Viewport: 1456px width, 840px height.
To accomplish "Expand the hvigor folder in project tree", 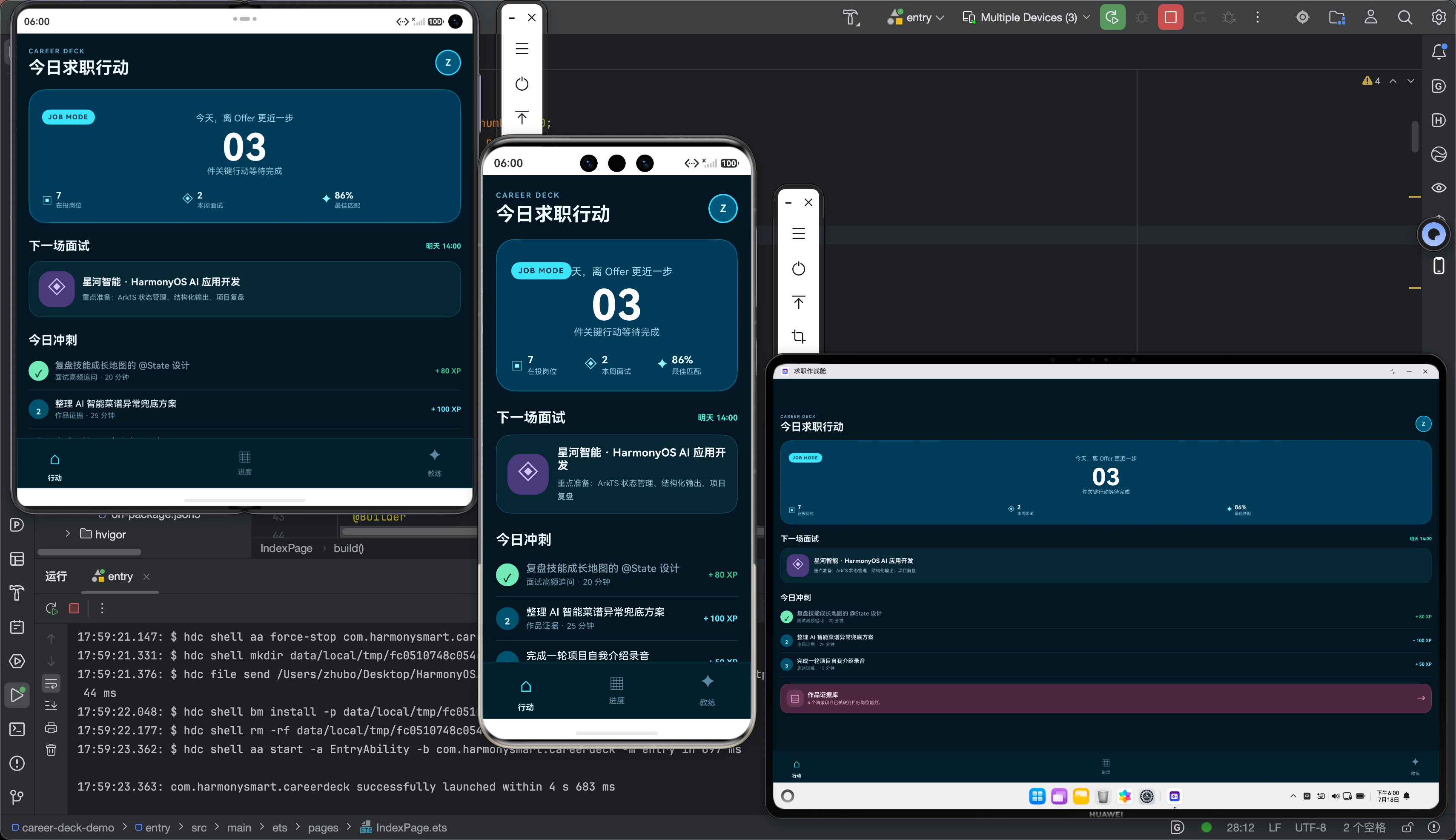I will [x=67, y=534].
